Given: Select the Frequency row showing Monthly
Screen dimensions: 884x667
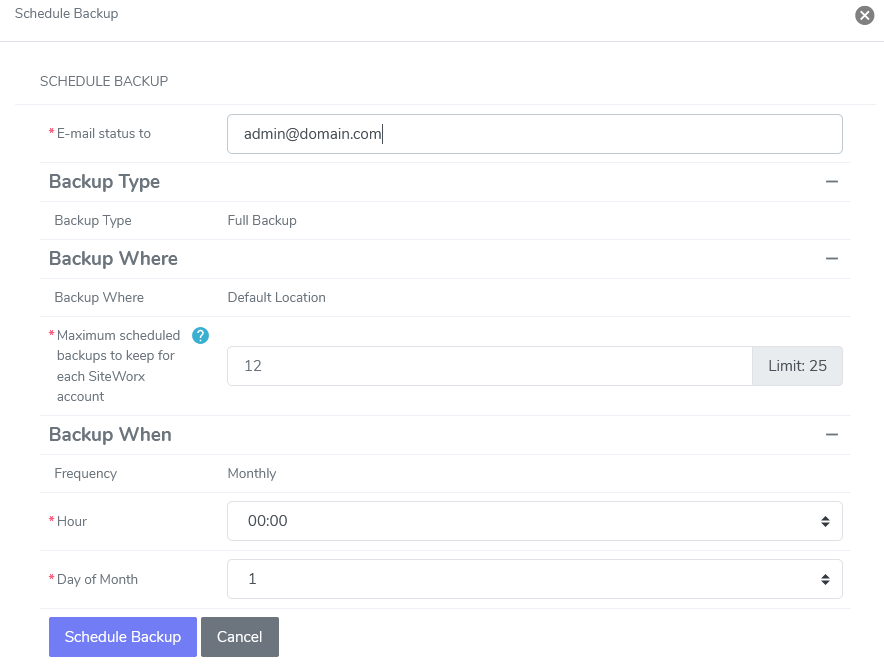Looking at the screenshot, I should (x=252, y=473).
